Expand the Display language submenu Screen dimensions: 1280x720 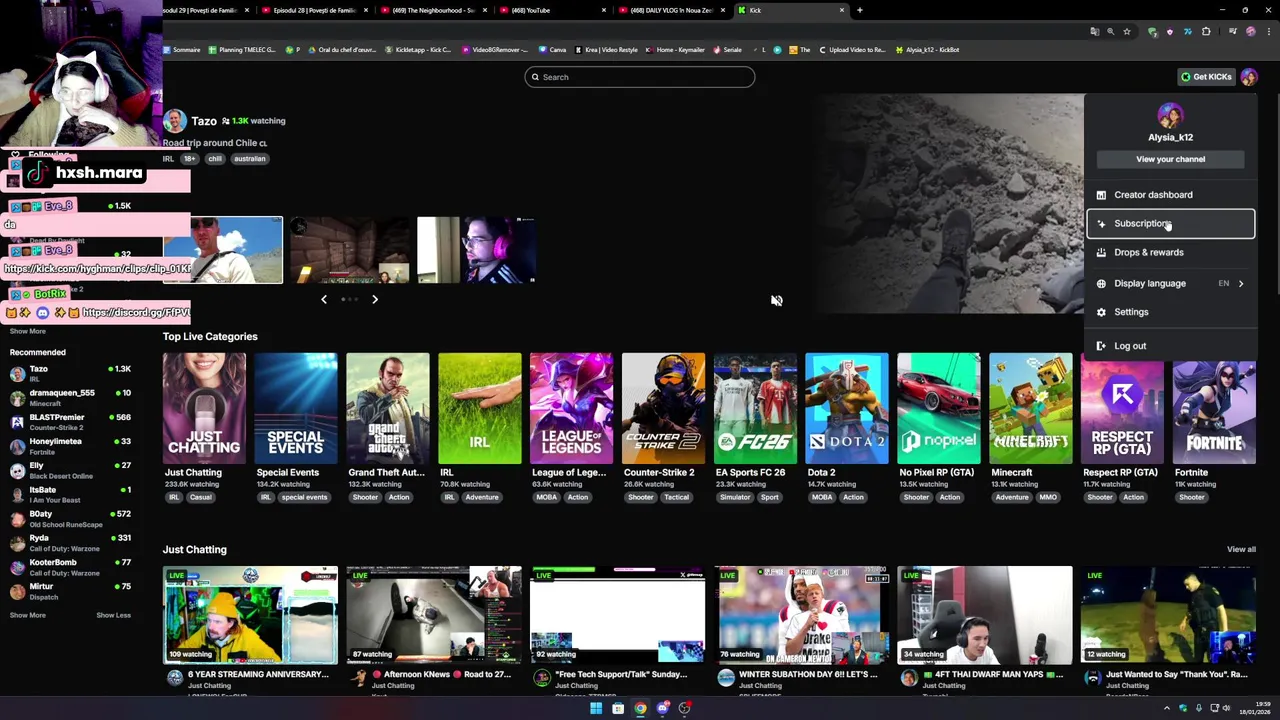point(1170,283)
